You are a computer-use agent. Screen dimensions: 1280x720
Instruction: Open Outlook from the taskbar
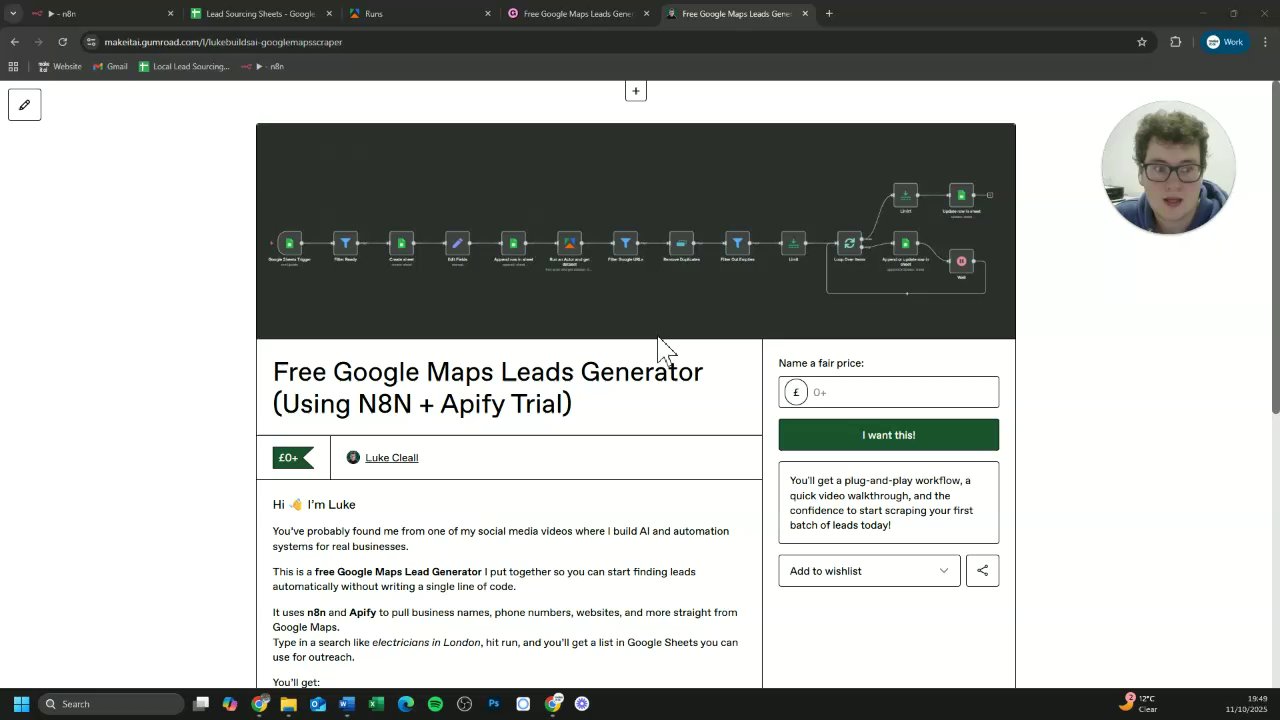pyautogui.click(x=318, y=704)
